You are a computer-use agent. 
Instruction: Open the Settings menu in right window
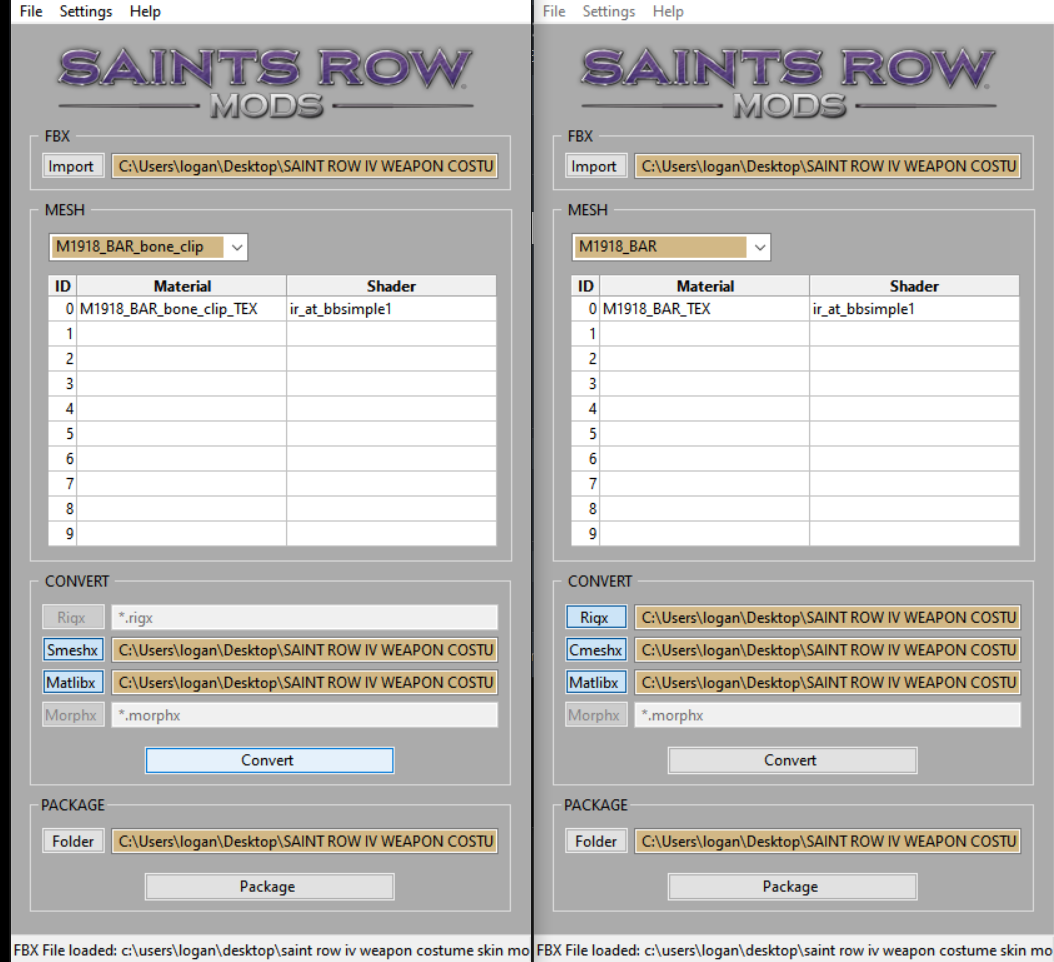(x=608, y=11)
